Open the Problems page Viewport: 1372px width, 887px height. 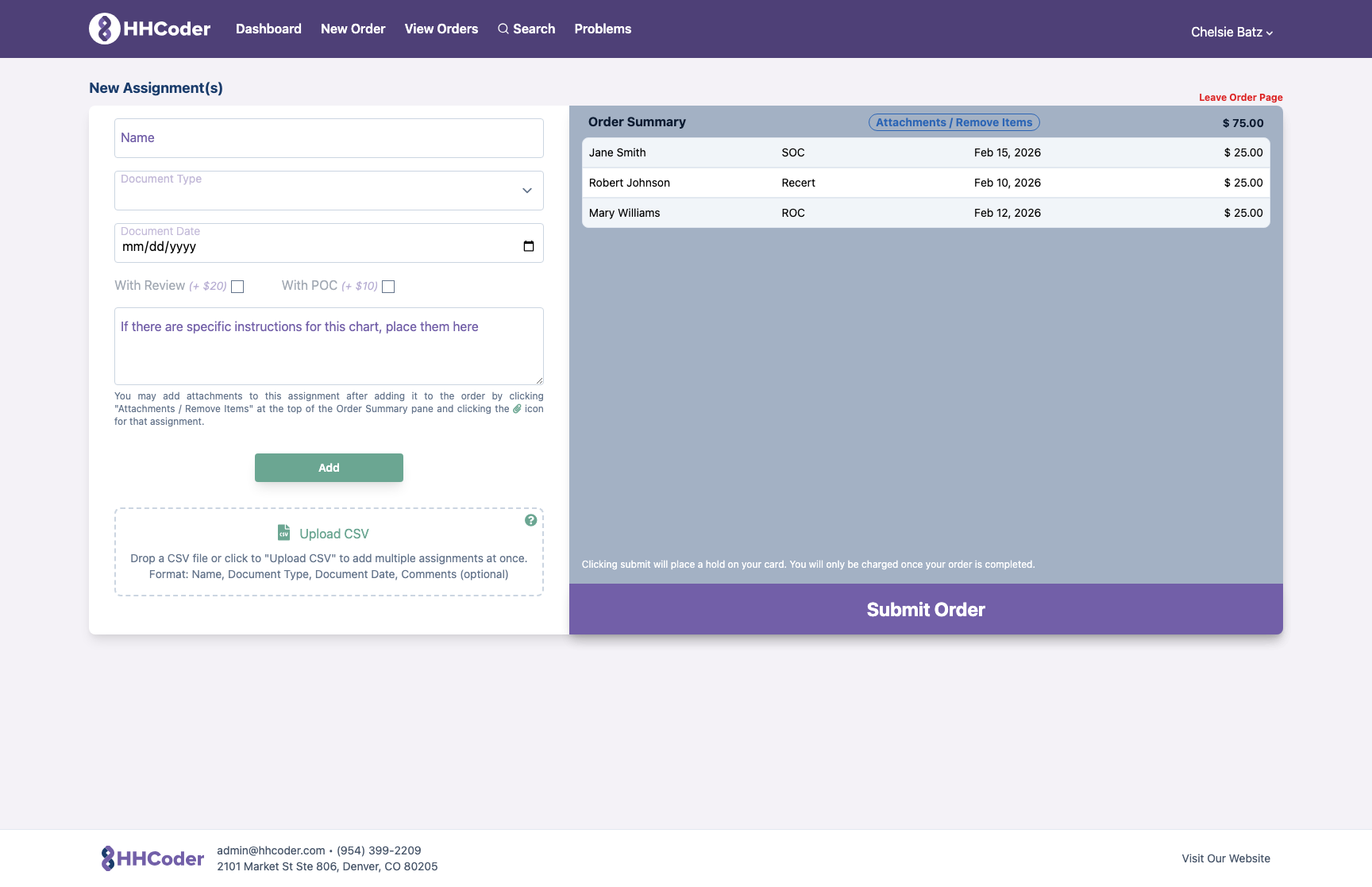603,29
